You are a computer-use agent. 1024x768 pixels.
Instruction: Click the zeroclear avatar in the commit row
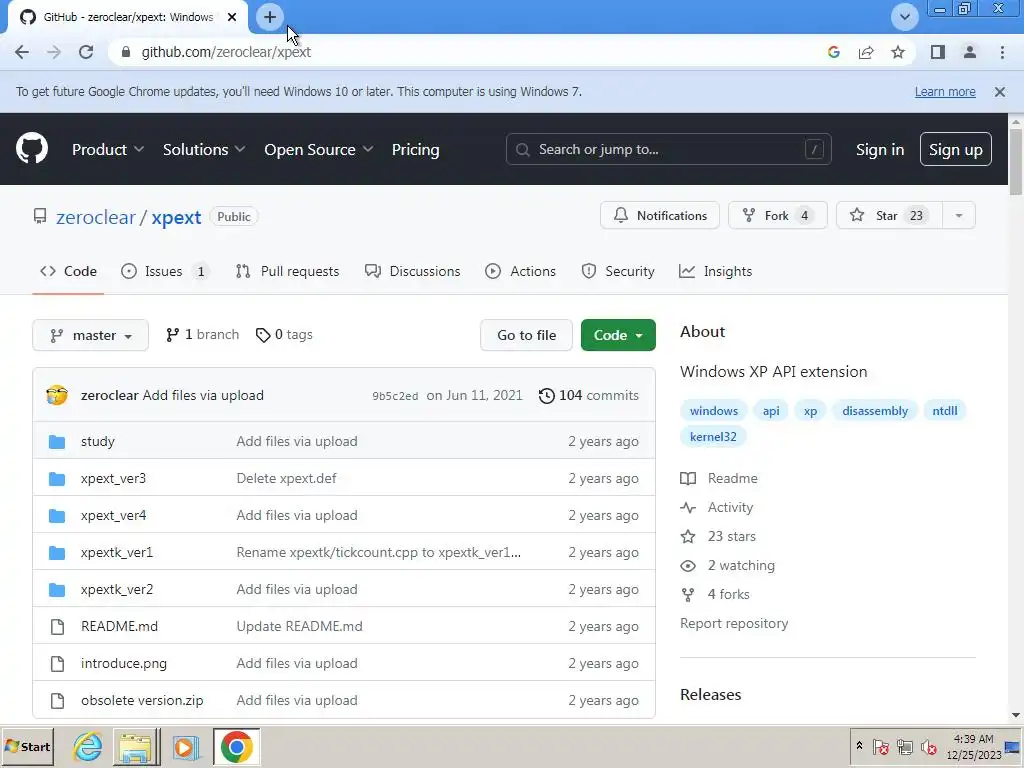pyautogui.click(x=57, y=395)
